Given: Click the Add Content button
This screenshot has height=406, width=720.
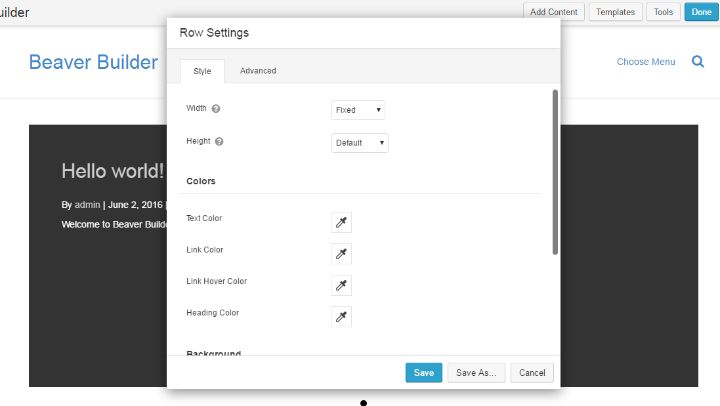Looking at the screenshot, I should tap(554, 12).
